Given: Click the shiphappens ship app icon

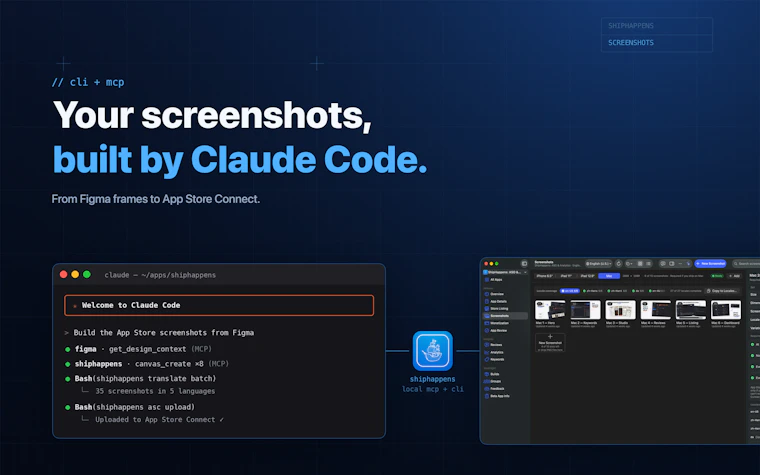Looking at the screenshot, I should tap(432, 350).
